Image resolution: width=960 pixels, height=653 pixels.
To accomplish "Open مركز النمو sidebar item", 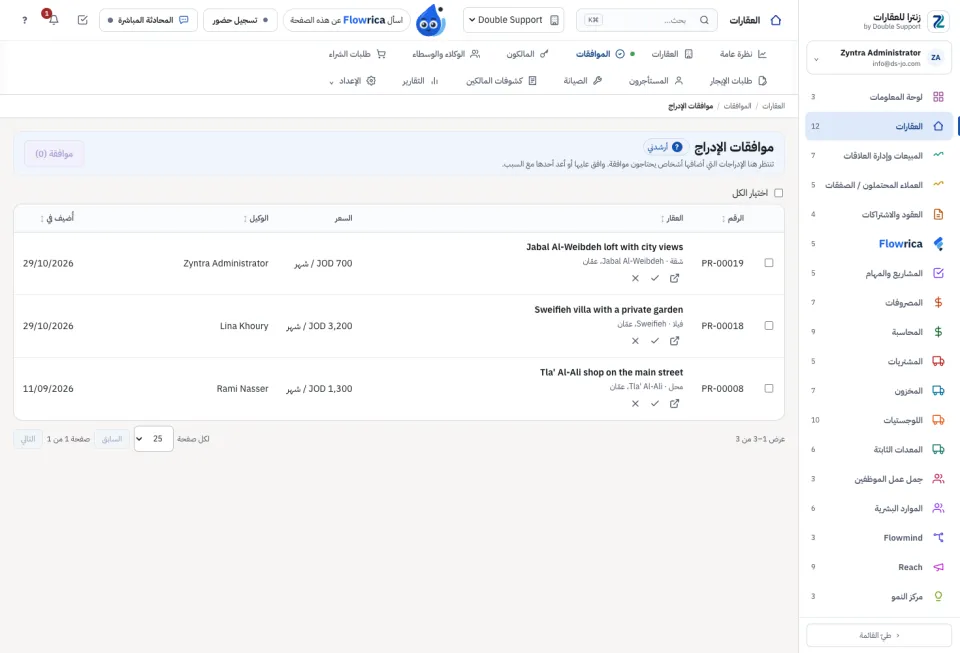I will click(879, 596).
